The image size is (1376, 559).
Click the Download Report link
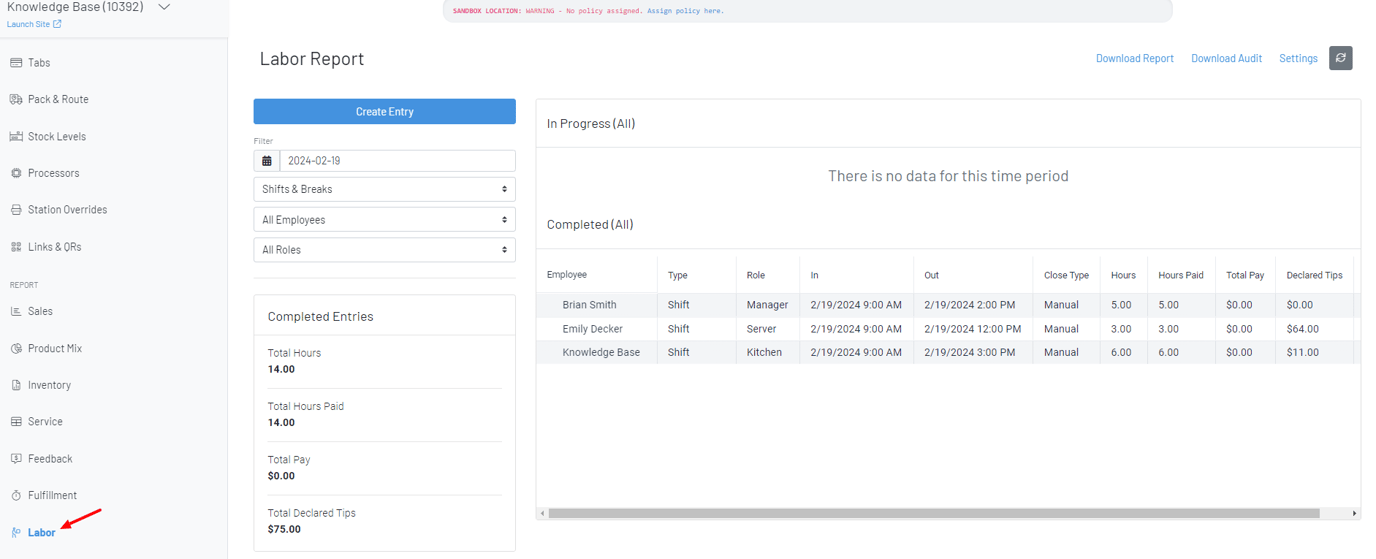click(x=1134, y=59)
